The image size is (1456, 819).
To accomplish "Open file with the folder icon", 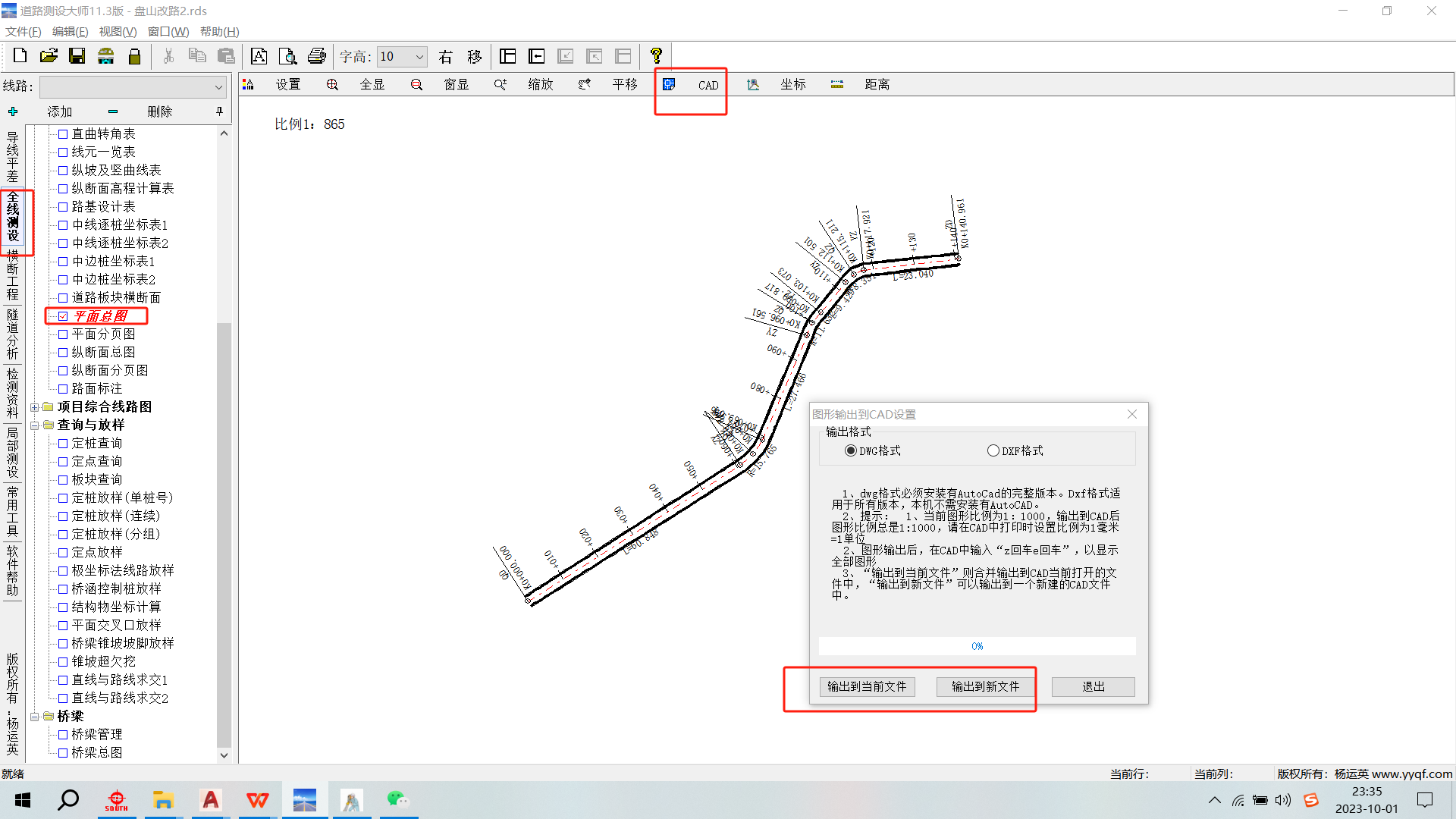I will coord(49,56).
